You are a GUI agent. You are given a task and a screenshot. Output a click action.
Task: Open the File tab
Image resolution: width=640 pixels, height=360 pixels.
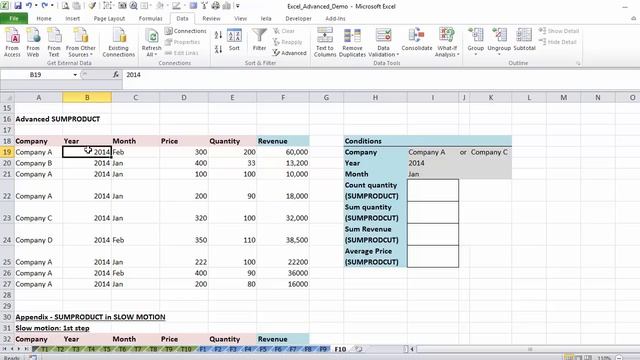pyautogui.click(x=14, y=18)
